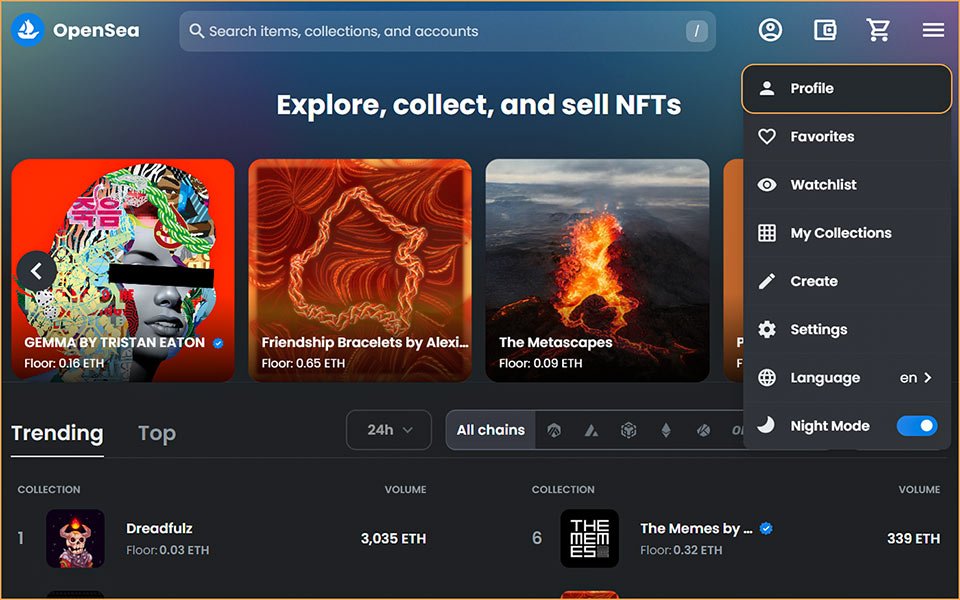Click verified badge on GEMMA card

(x=218, y=343)
